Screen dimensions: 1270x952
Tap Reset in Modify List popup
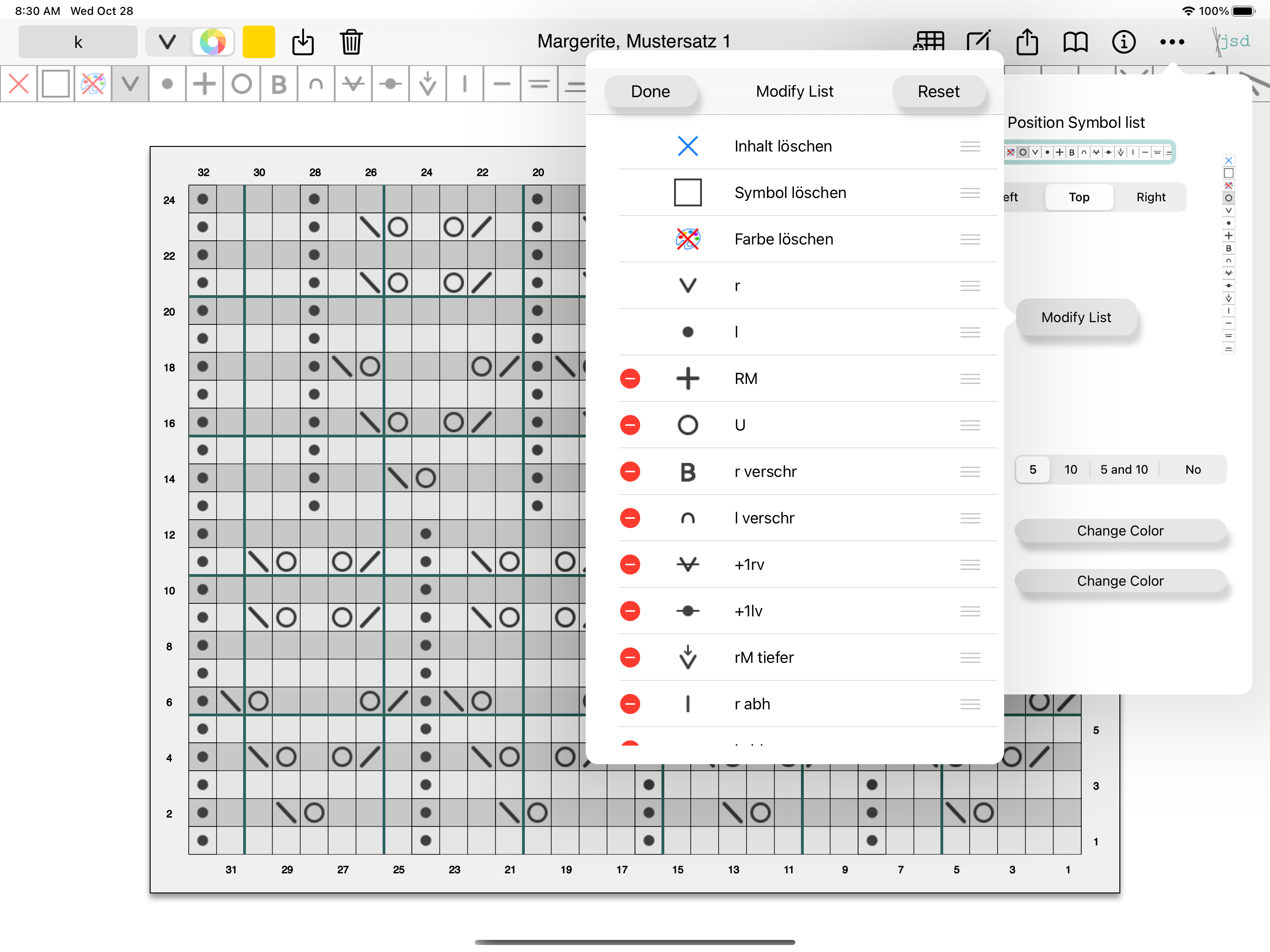pyautogui.click(x=939, y=91)
